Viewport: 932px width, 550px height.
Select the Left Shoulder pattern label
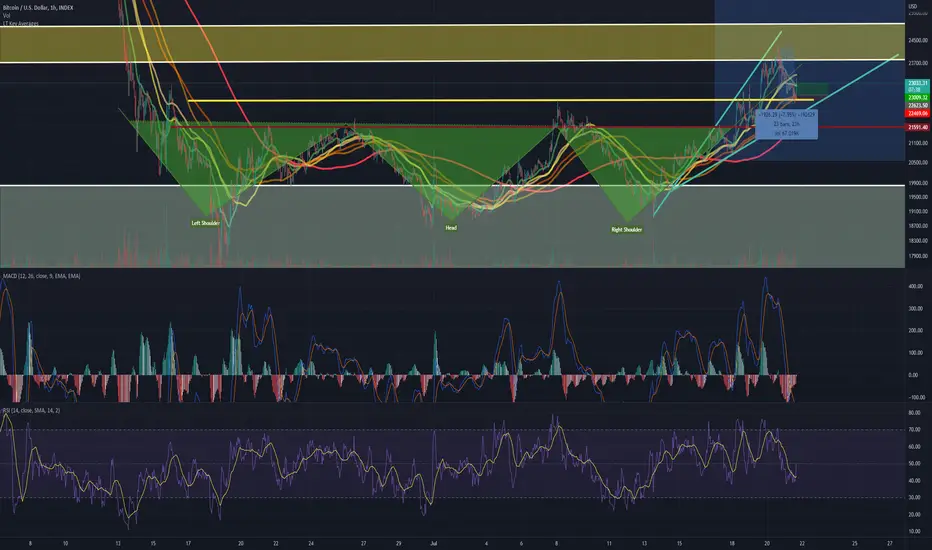206,223
